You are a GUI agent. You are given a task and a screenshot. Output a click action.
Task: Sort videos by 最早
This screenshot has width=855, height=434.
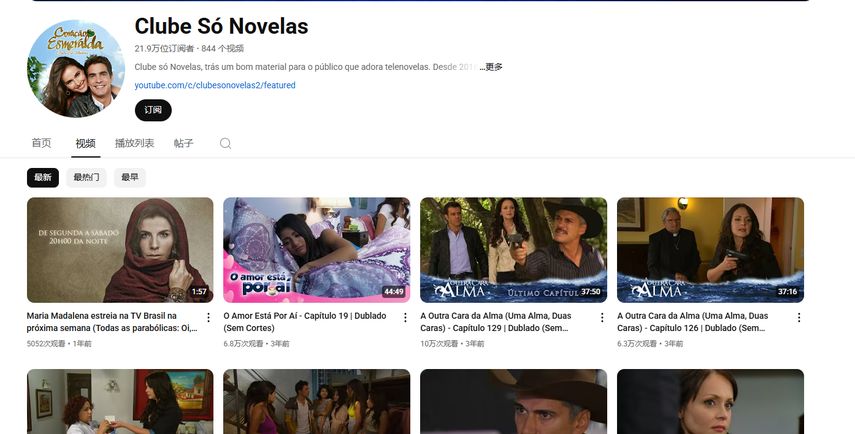(130, 177)
